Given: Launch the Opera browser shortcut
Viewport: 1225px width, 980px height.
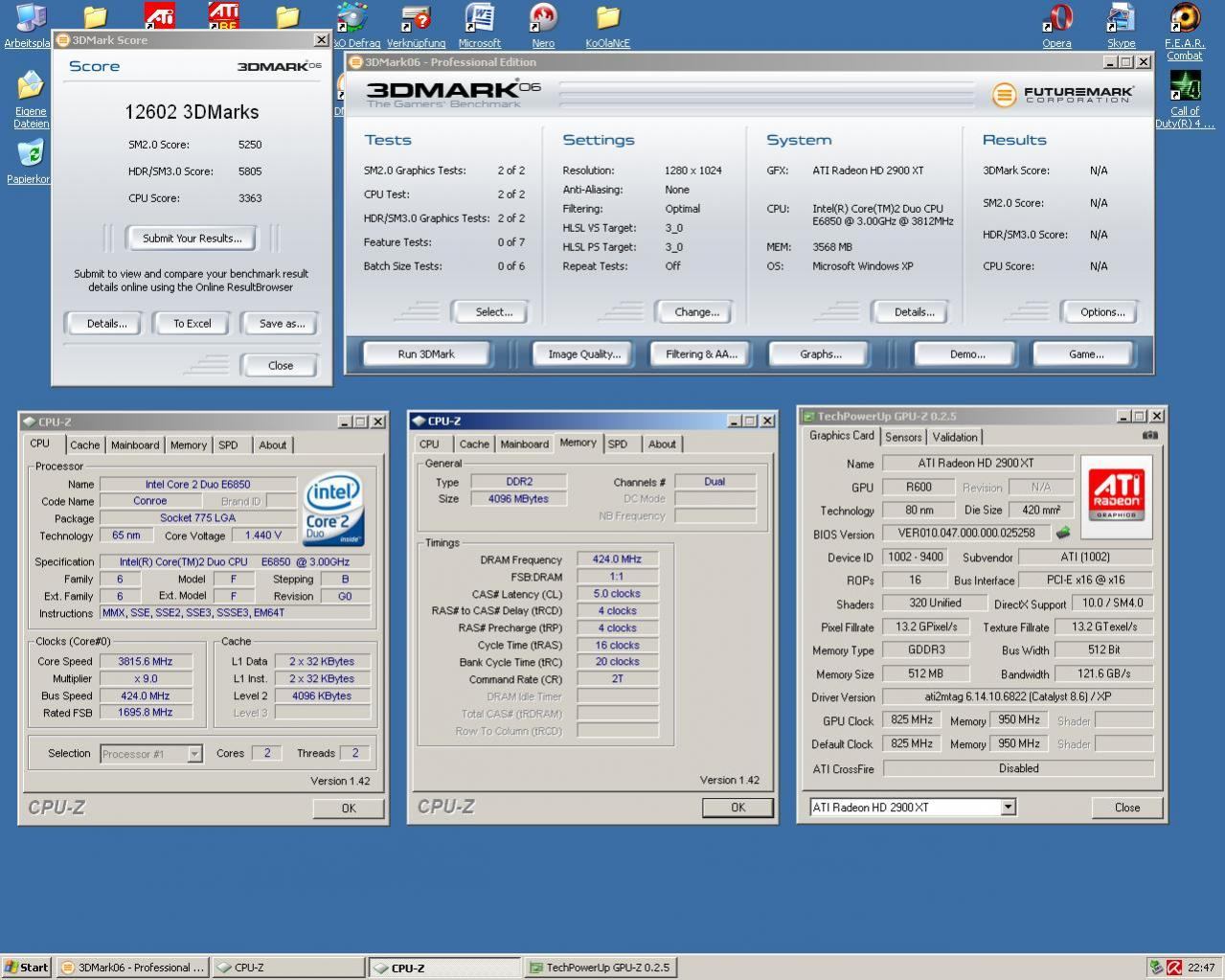Looking at the screenshot, I should coord(1057,19).
